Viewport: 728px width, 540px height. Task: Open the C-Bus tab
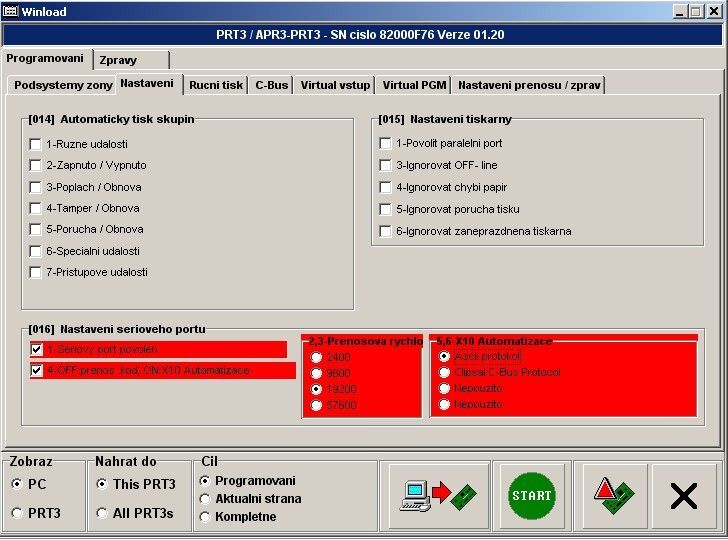(271, 85)
